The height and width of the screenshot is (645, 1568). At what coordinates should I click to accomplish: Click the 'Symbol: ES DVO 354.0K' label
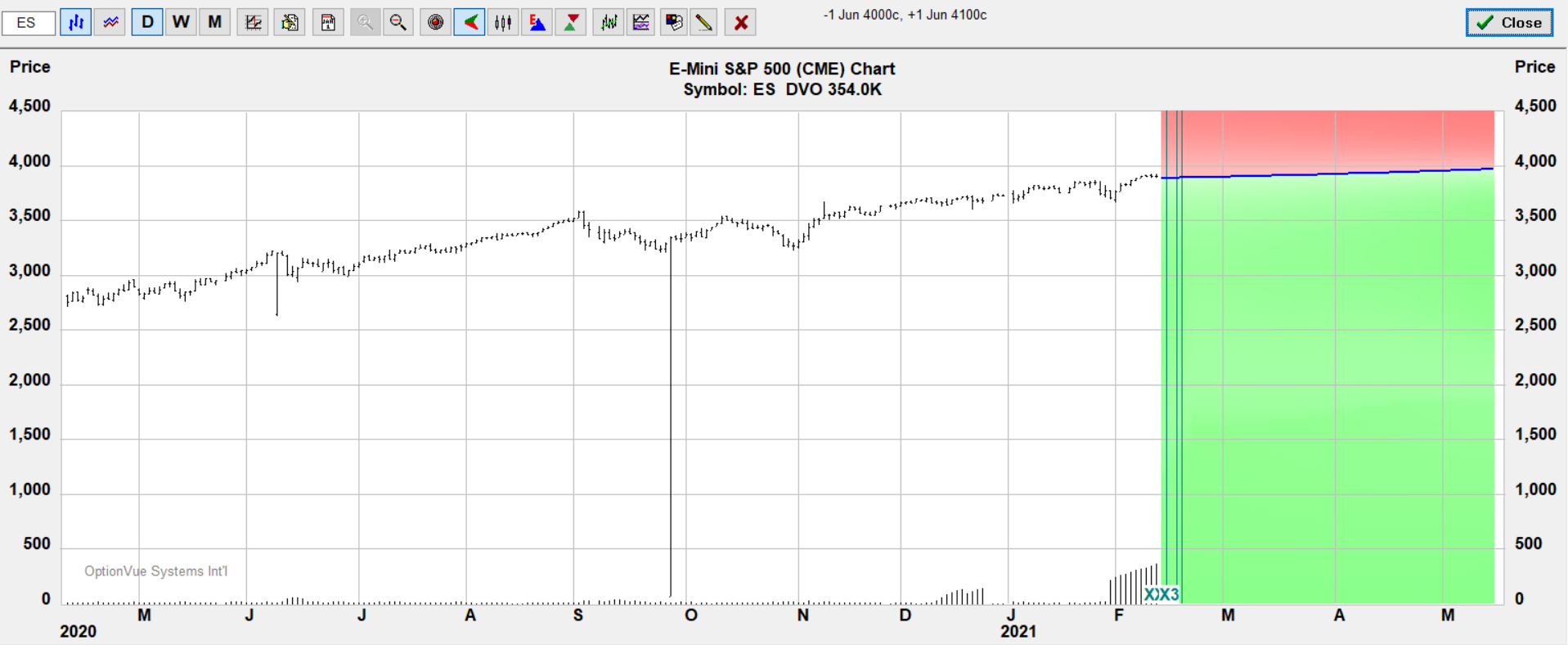[x=782, y=89]
